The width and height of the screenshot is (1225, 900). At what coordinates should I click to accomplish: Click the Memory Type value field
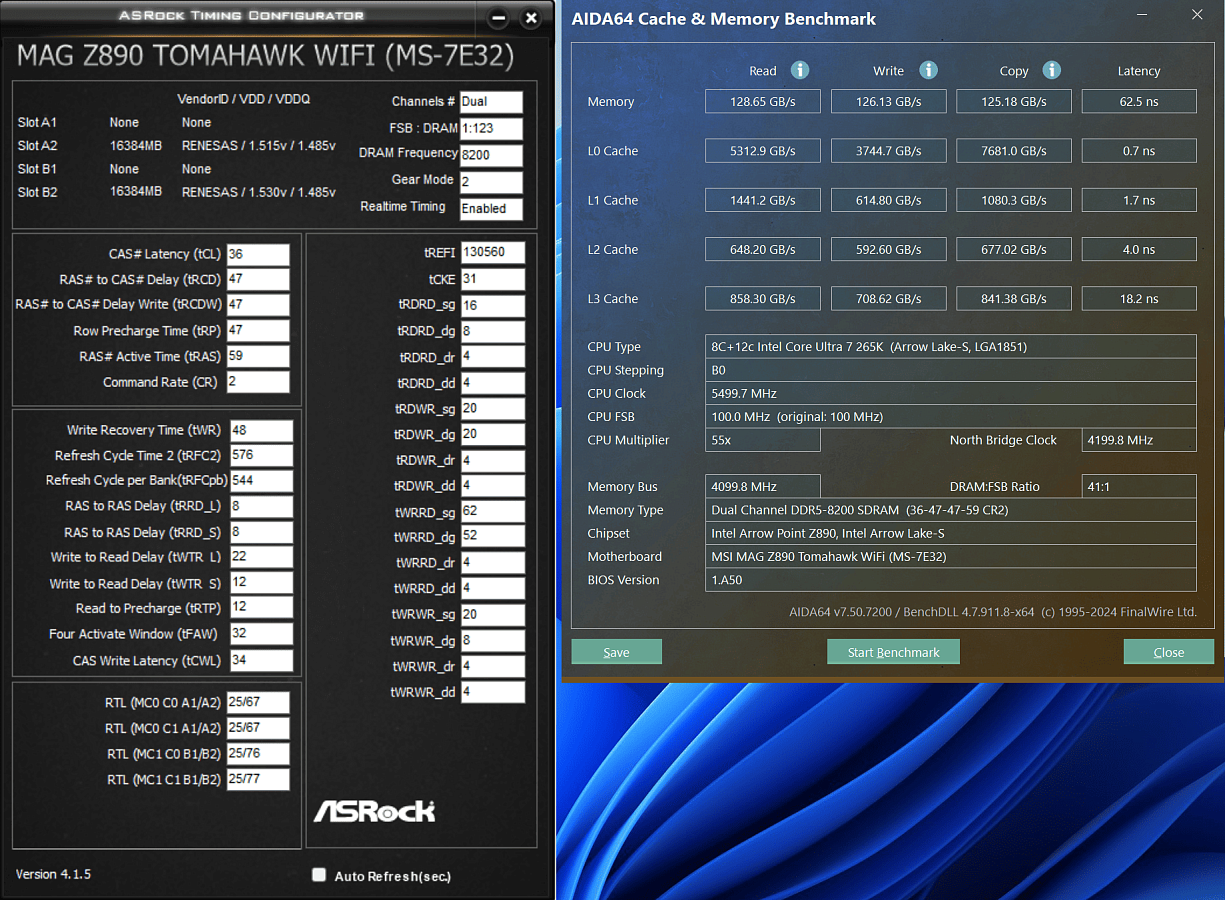point(951,510)
